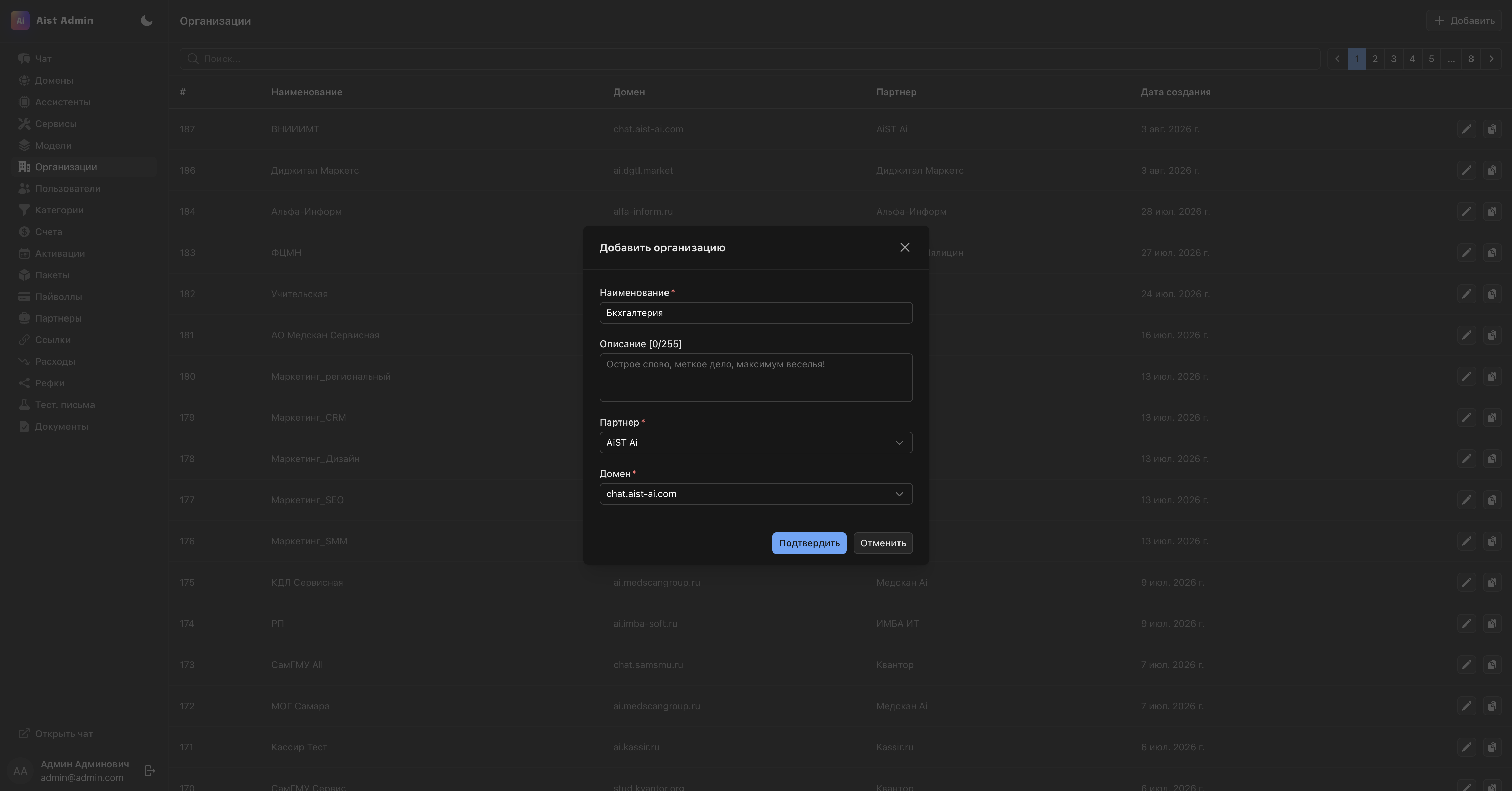
Task: Select Организации in the sidebar
Action: [x=84, y=167]
